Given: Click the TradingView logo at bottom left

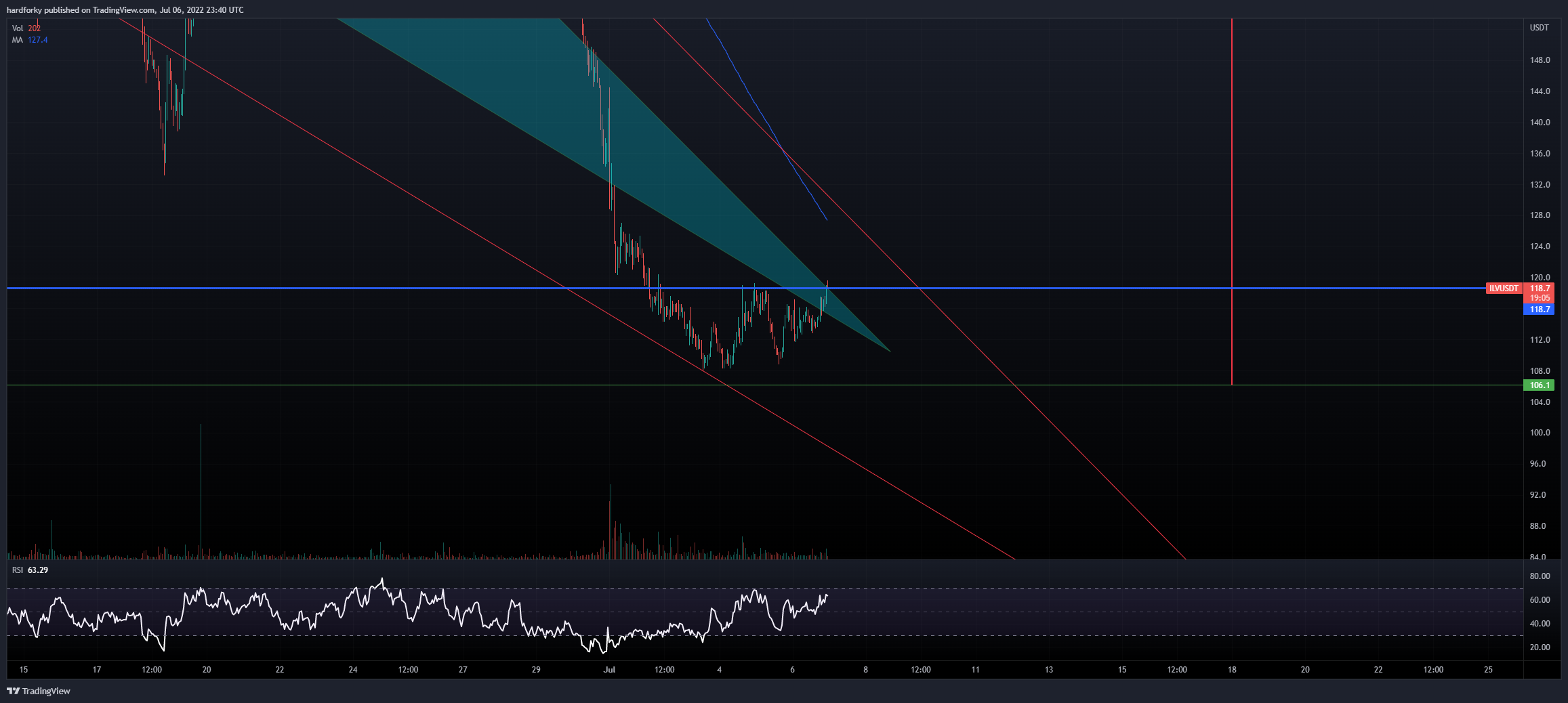Looking at the screenshot, I should click(39, 691).
